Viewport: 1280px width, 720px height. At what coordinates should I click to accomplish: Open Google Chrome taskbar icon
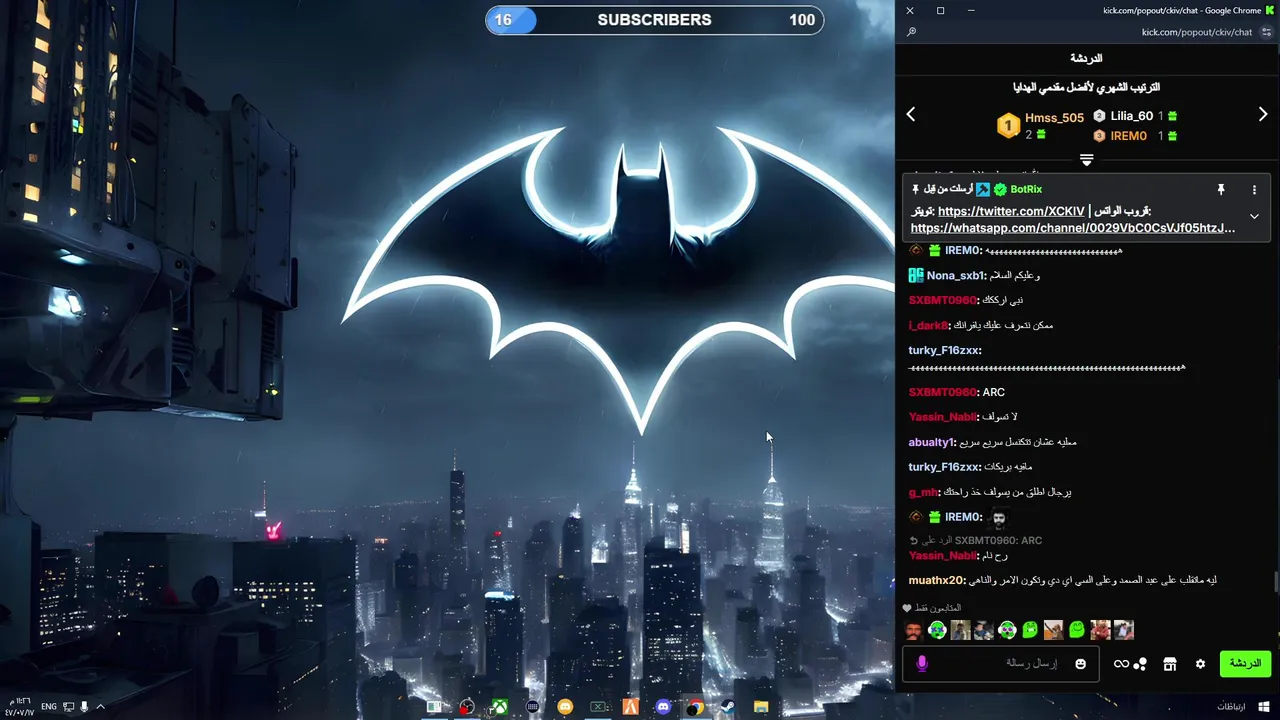pyautogui.click(x=695, y=707)
